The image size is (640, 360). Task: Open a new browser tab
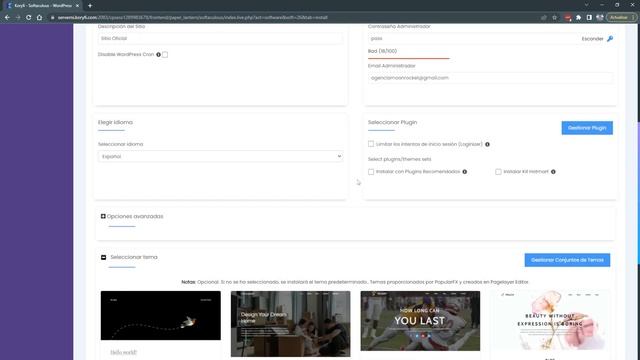(x=90, y=6)
